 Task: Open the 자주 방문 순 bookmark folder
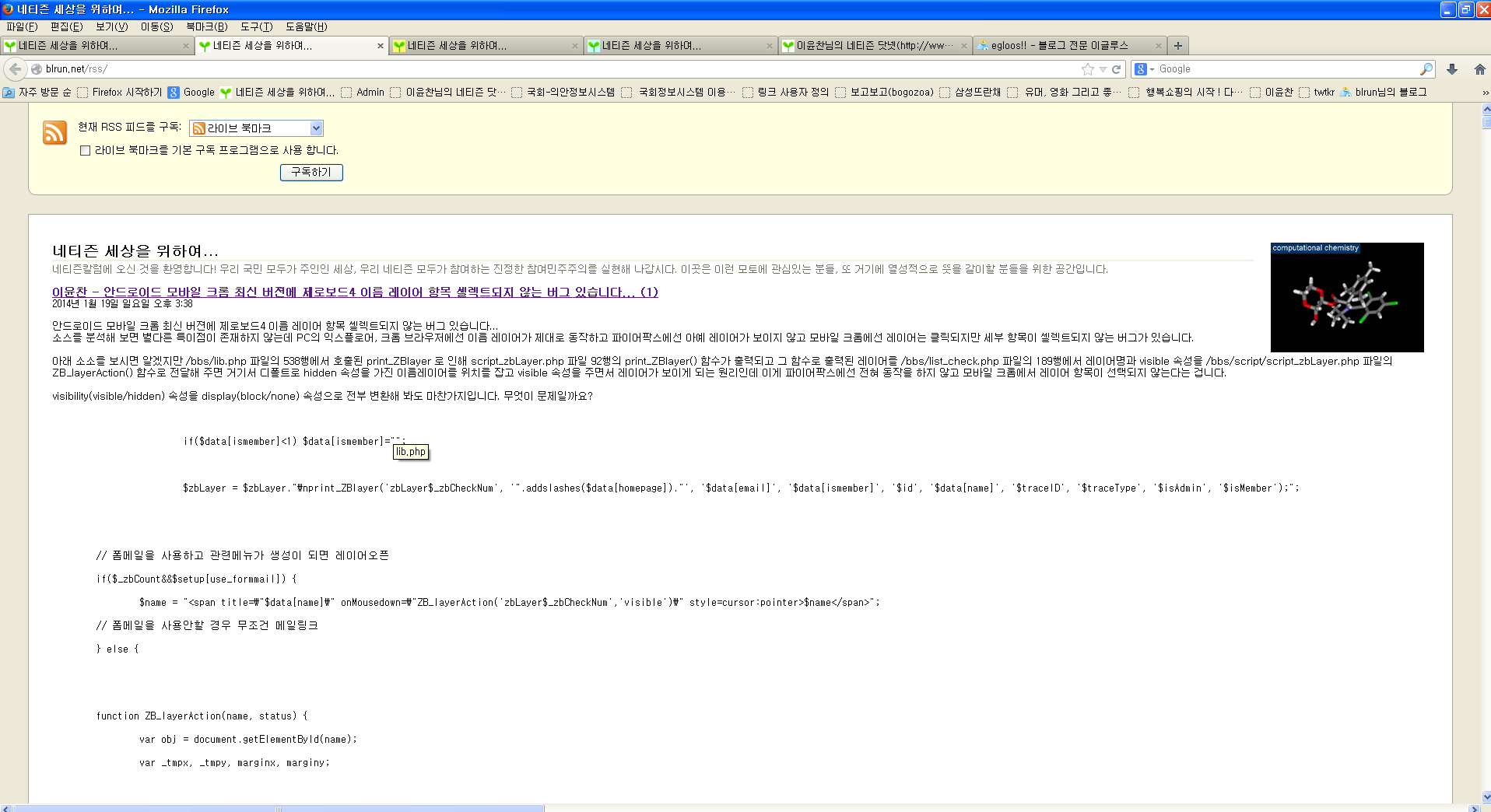pyautogui.click(x=37, y=92)
